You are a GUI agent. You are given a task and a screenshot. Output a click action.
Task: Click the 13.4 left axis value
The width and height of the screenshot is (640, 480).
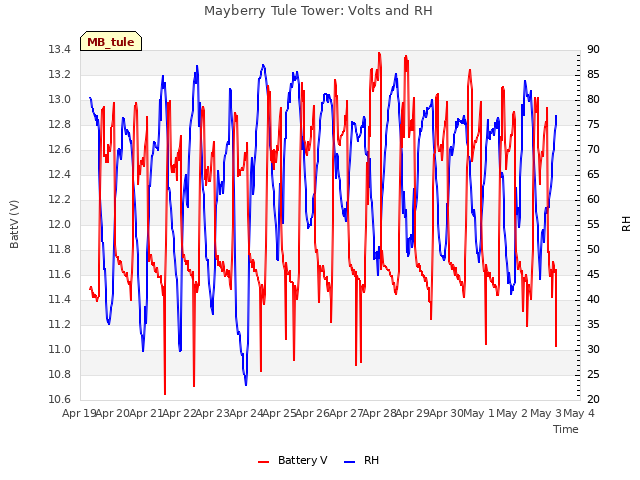coord(60,50)
